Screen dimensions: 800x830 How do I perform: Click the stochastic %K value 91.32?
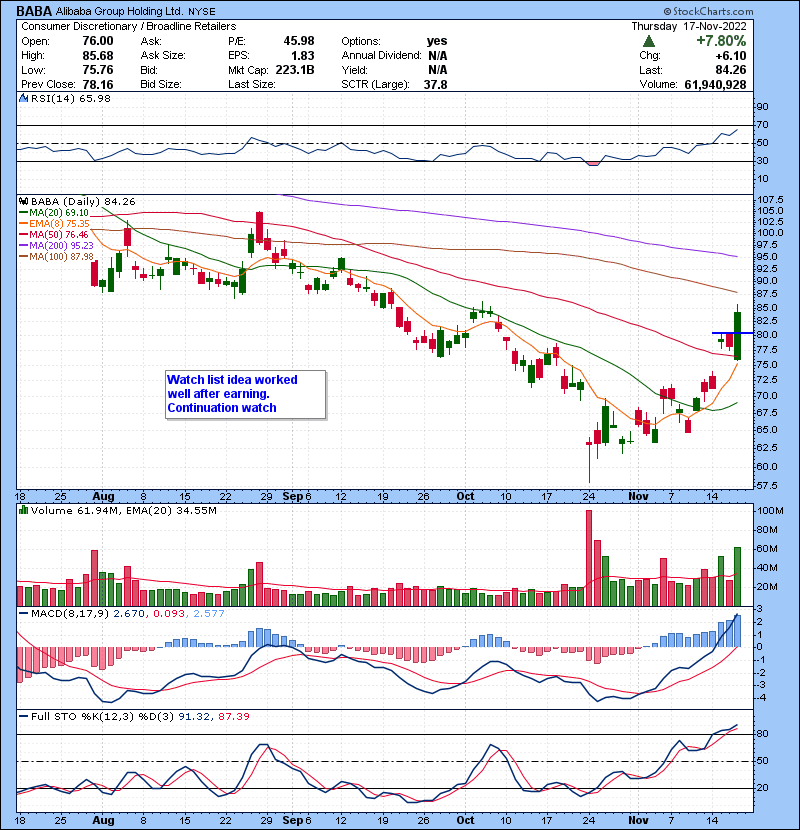pyautogui.click(x=193, y=716)
